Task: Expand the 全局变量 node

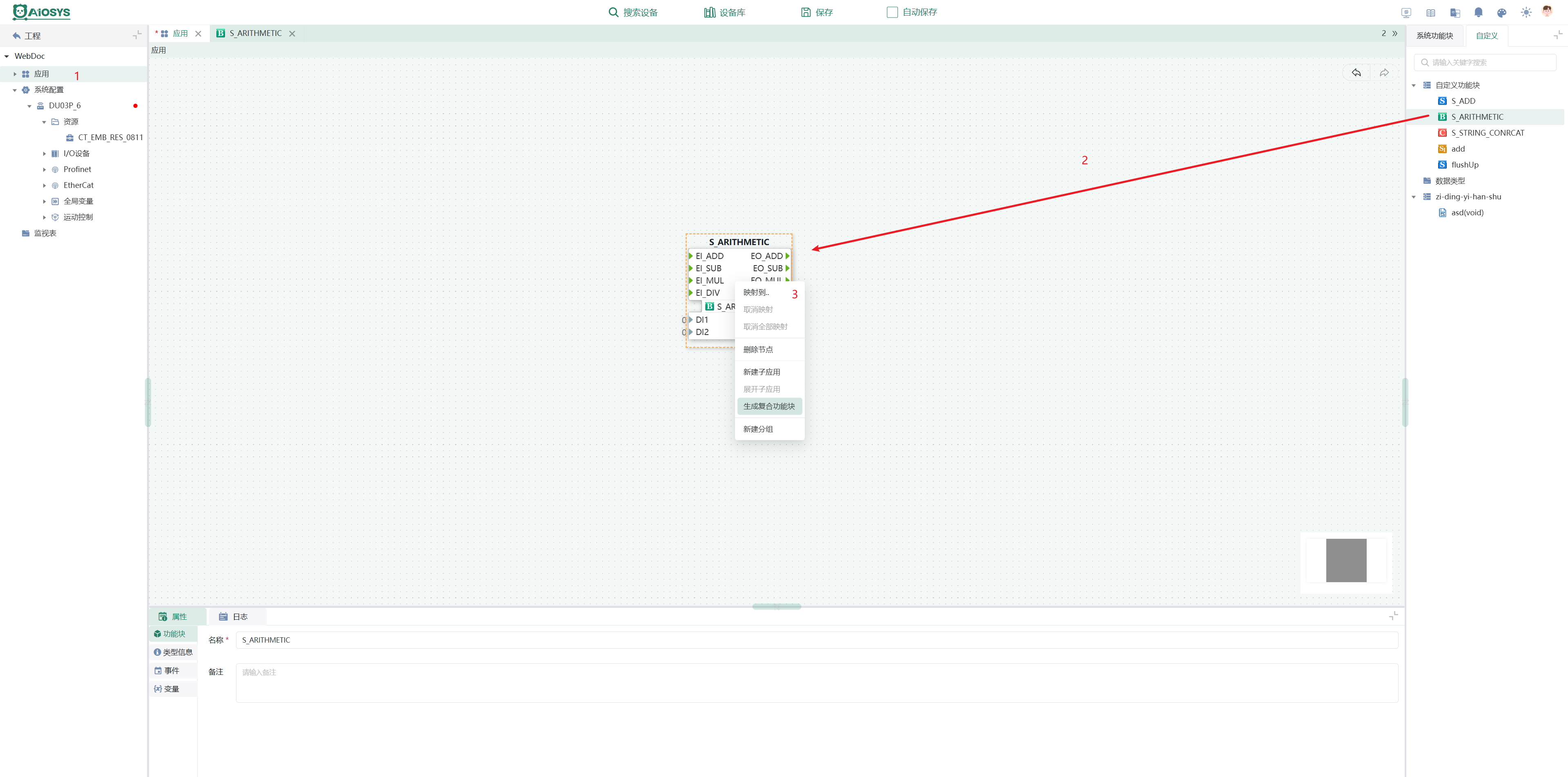Action: coord(44,201)
